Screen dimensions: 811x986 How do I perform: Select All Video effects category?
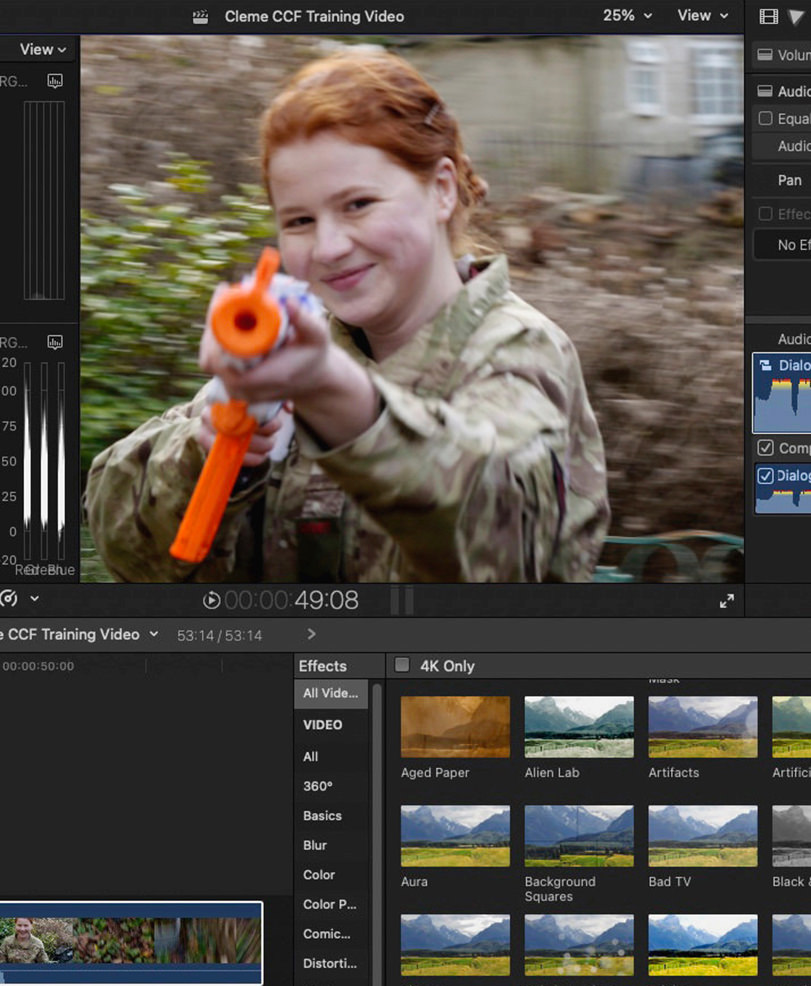331,694
